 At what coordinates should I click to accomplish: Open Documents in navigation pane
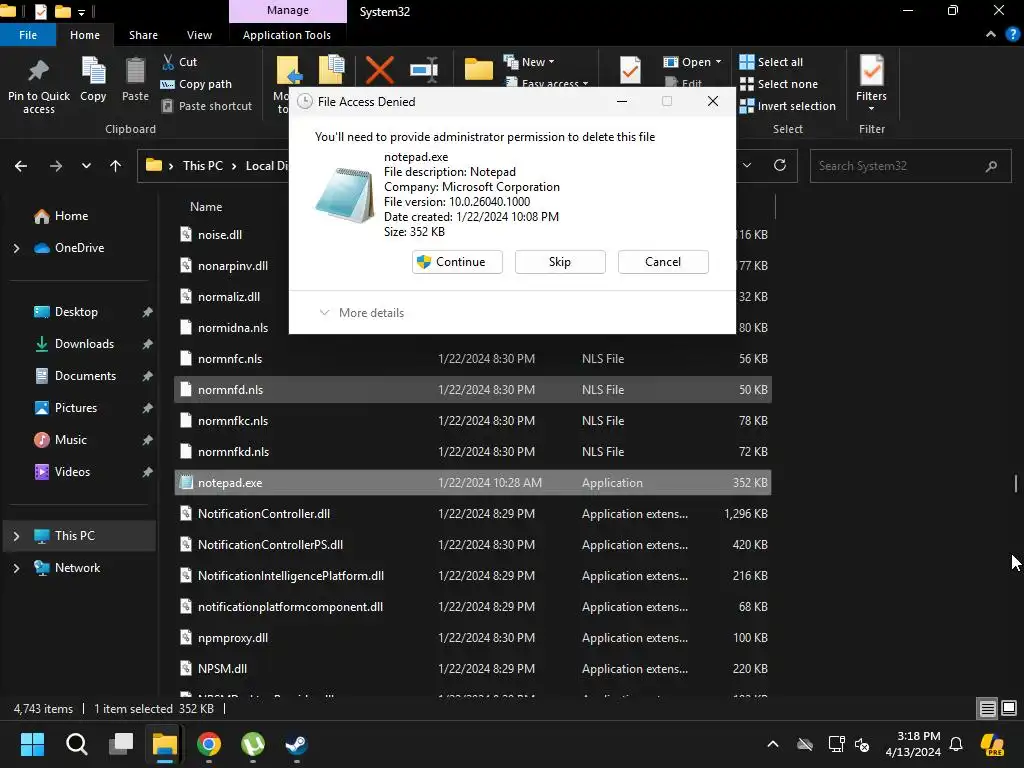[75, 376]
